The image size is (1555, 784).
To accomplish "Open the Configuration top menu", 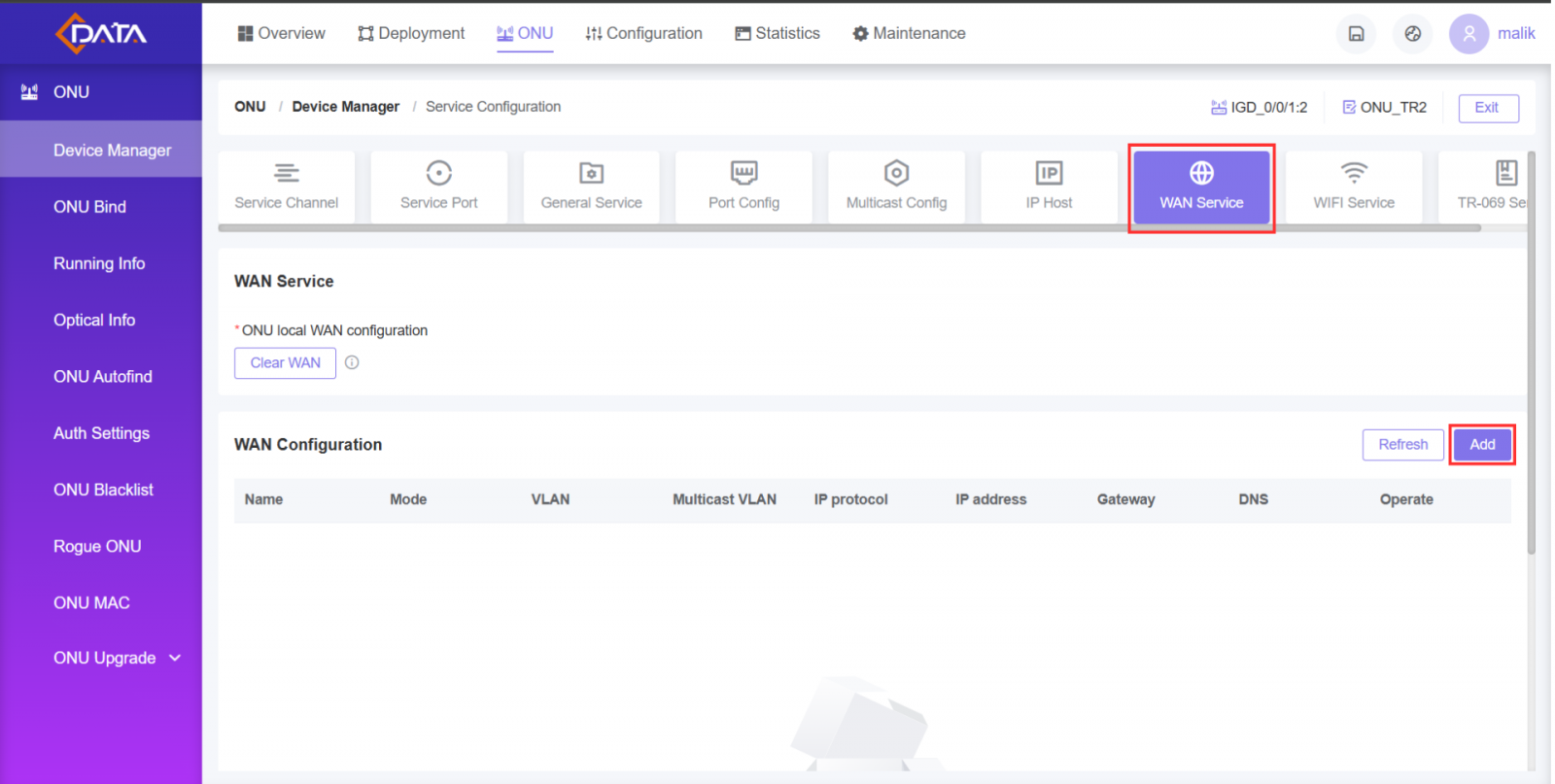I will 643,33.
